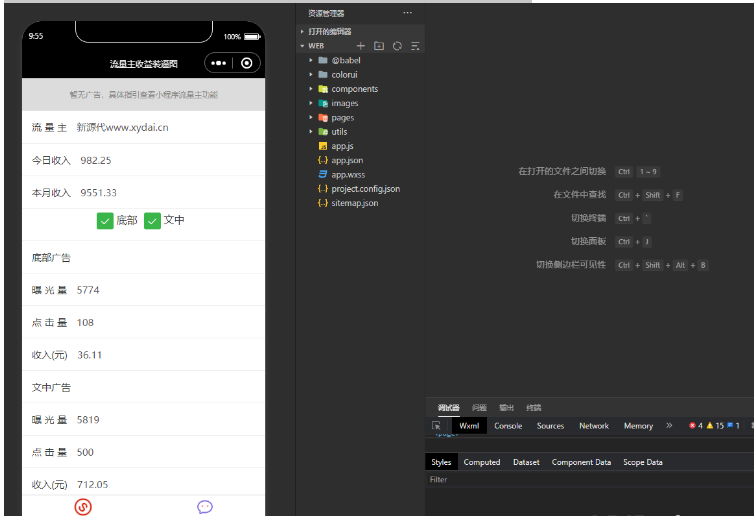Click the element inspector picker icon

[x=436, y=426]
